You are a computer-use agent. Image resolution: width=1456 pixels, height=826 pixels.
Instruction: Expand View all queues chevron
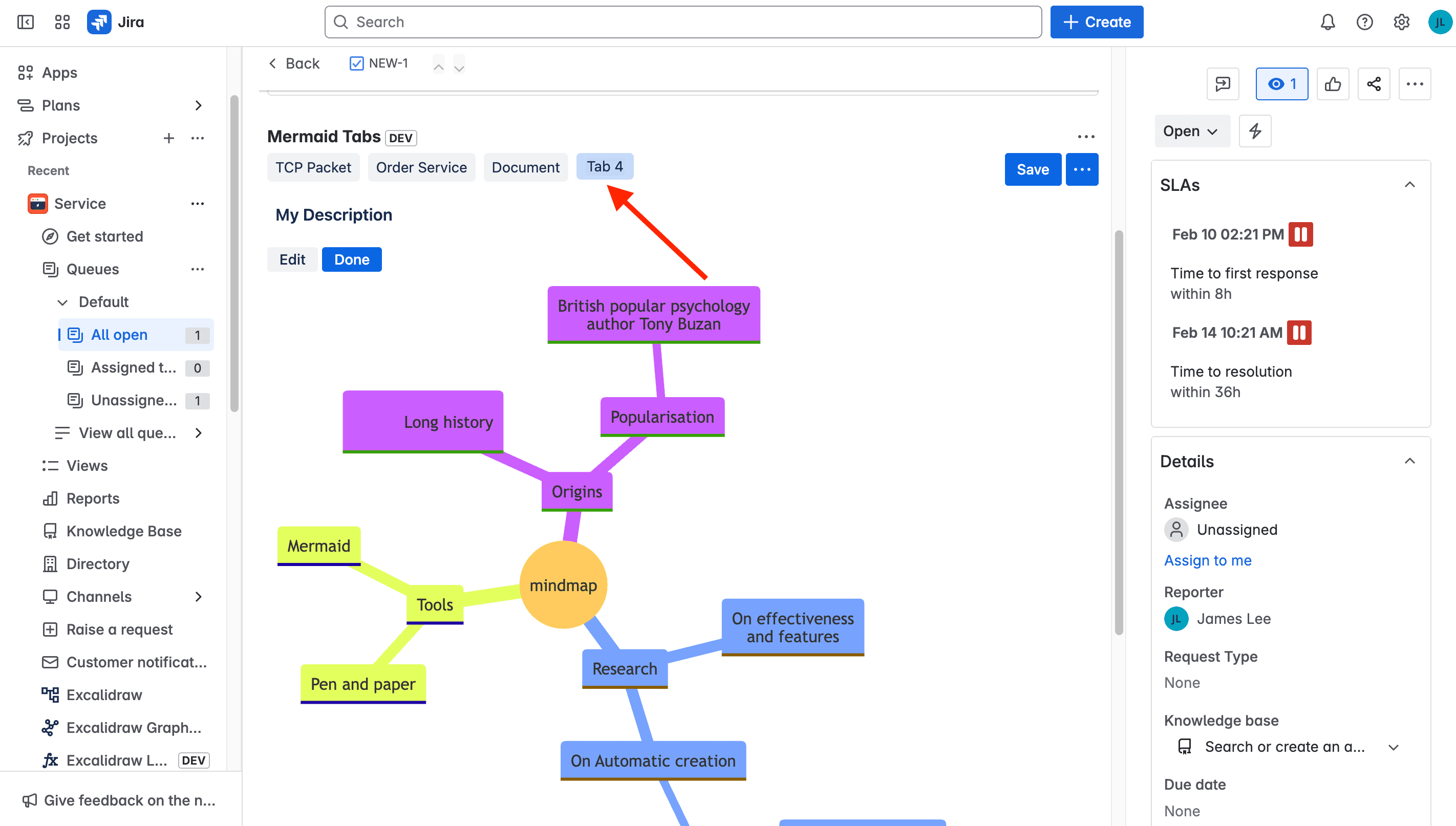point(198,433)
